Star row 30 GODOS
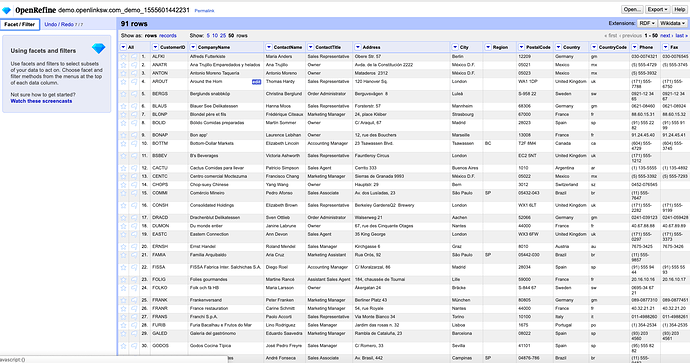Image resolution: width=690 pixels, height=363 pixels. 124,346
